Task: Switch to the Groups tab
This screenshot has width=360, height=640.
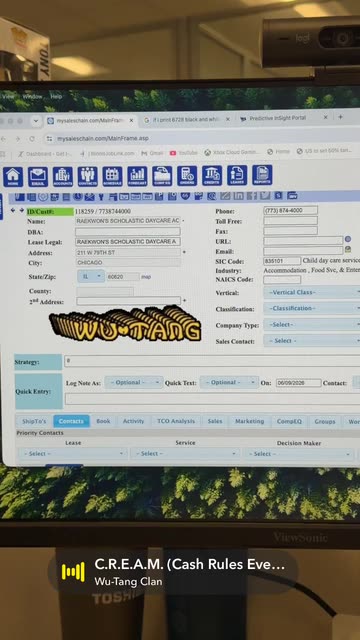Action: pos(325,421)
